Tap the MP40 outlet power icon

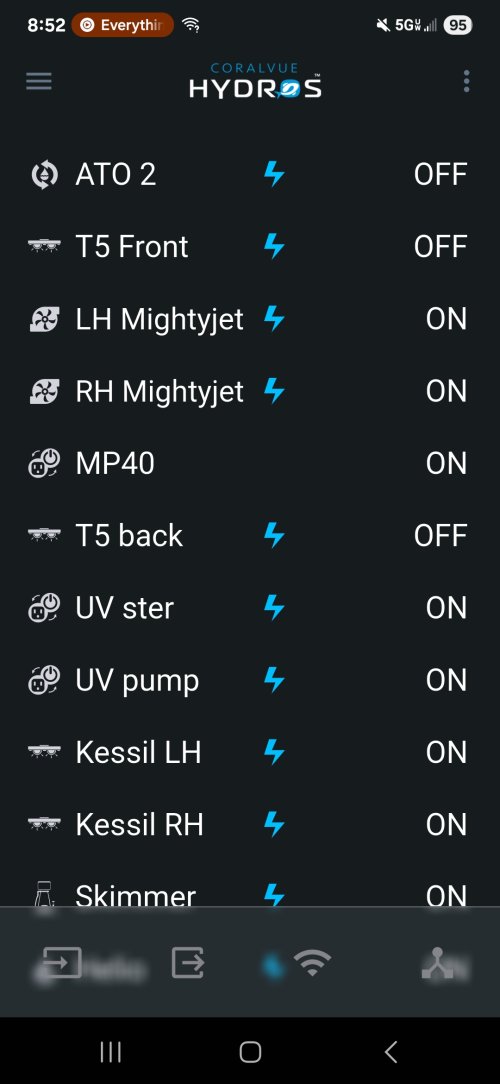44,464
